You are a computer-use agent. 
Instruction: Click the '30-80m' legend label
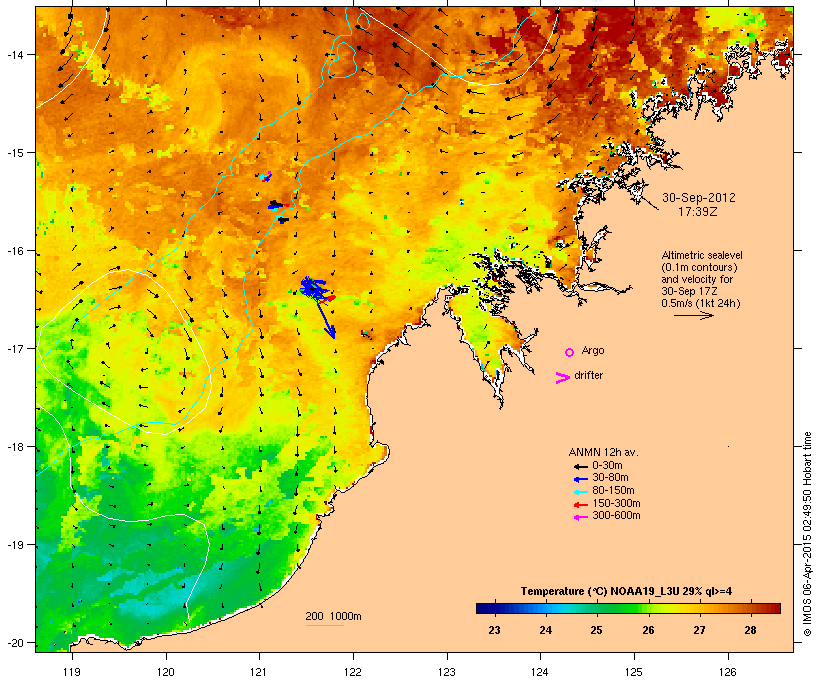coord(610,478)
